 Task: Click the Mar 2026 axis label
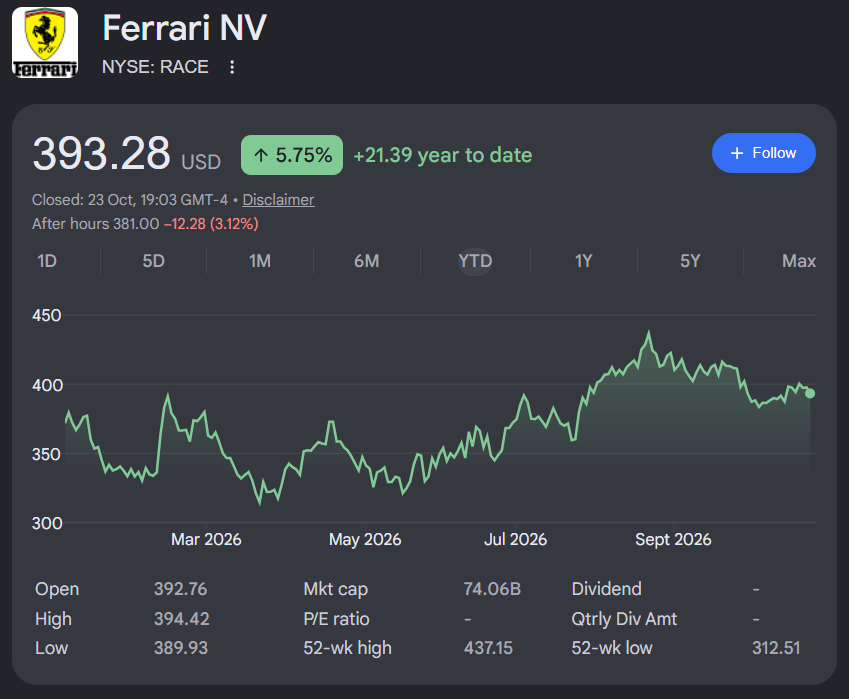click(x=206, y=539)
